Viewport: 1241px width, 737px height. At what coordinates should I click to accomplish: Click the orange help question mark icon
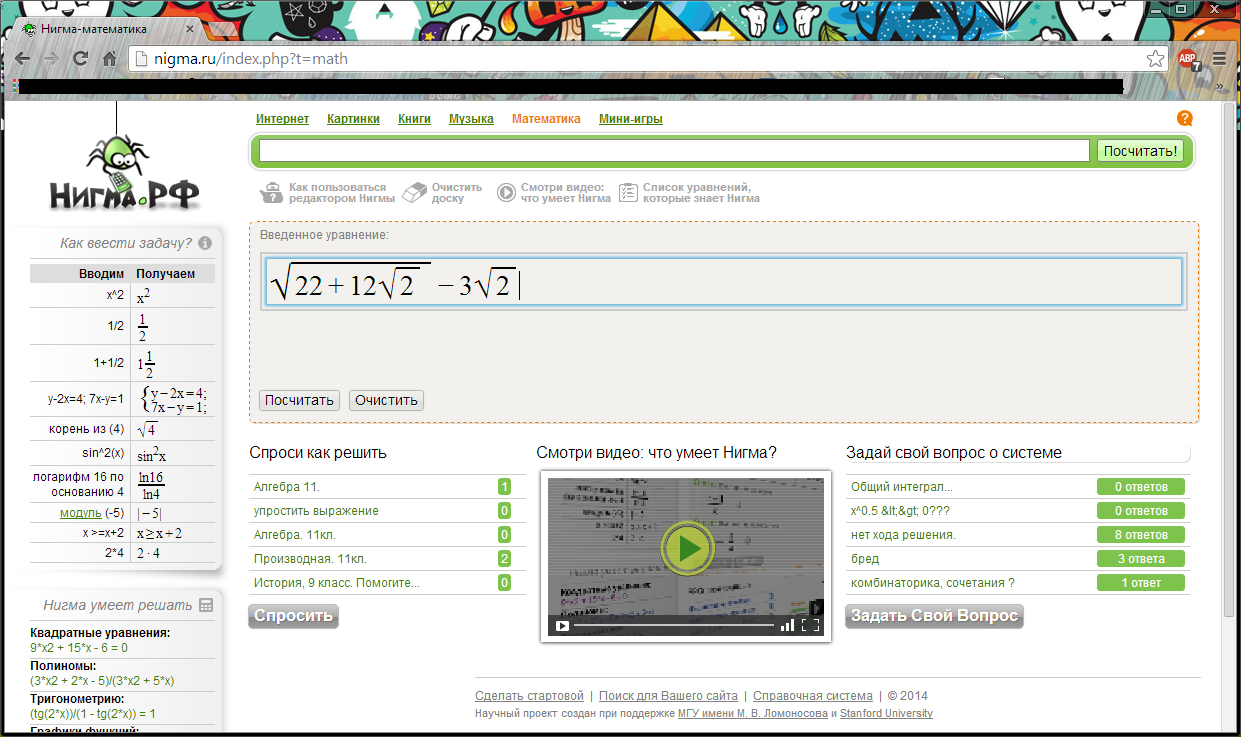[1185, 118]
